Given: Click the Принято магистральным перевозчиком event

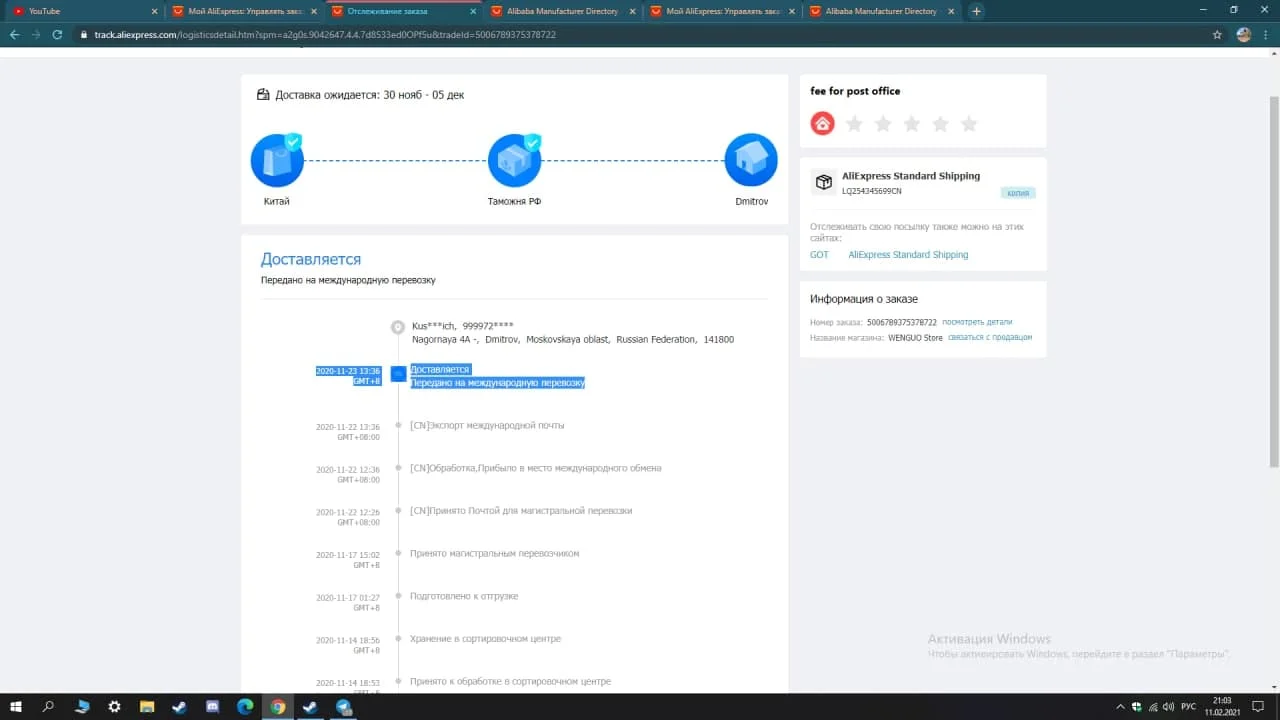Looking at the screenshot, I should [494, 553].
